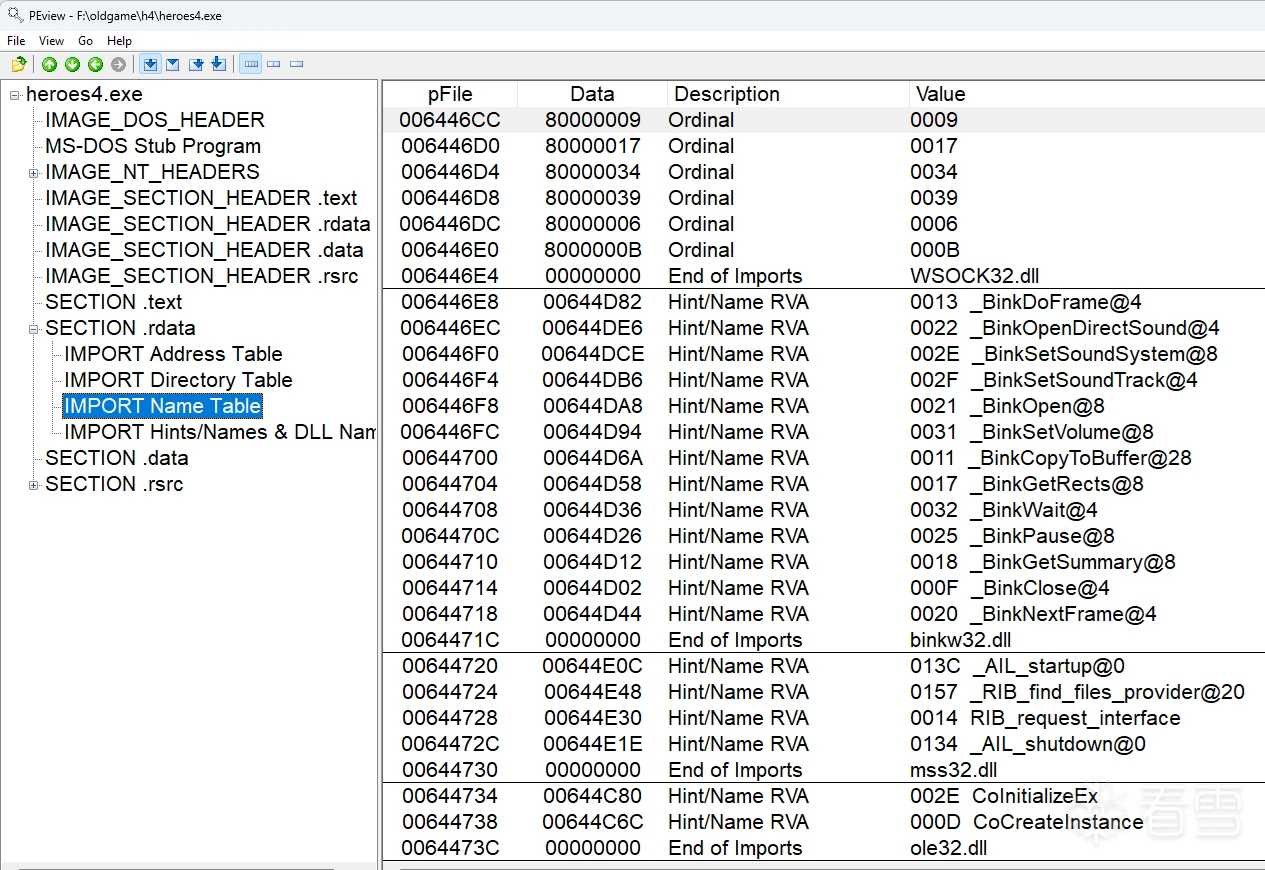The width and height of the screenshot is (1265, 870).
Task: Select IMAGE_SECTION_HEADER .rdata
Action: coord(208,224)
